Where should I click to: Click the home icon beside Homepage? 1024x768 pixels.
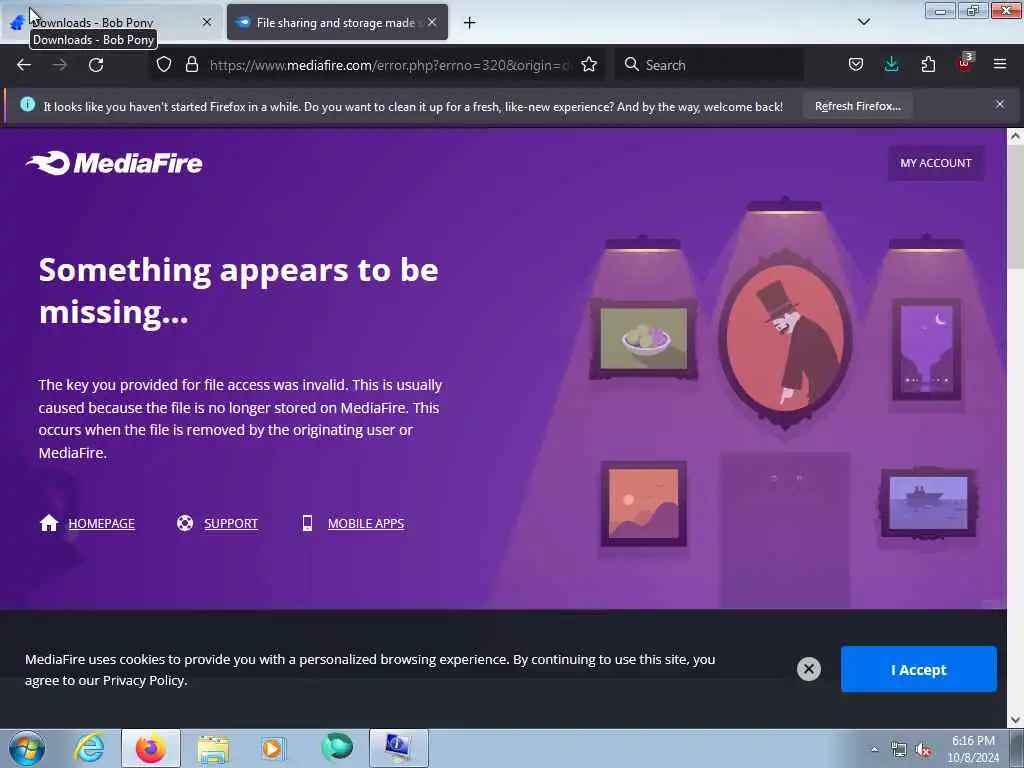[x=49, y=523]
